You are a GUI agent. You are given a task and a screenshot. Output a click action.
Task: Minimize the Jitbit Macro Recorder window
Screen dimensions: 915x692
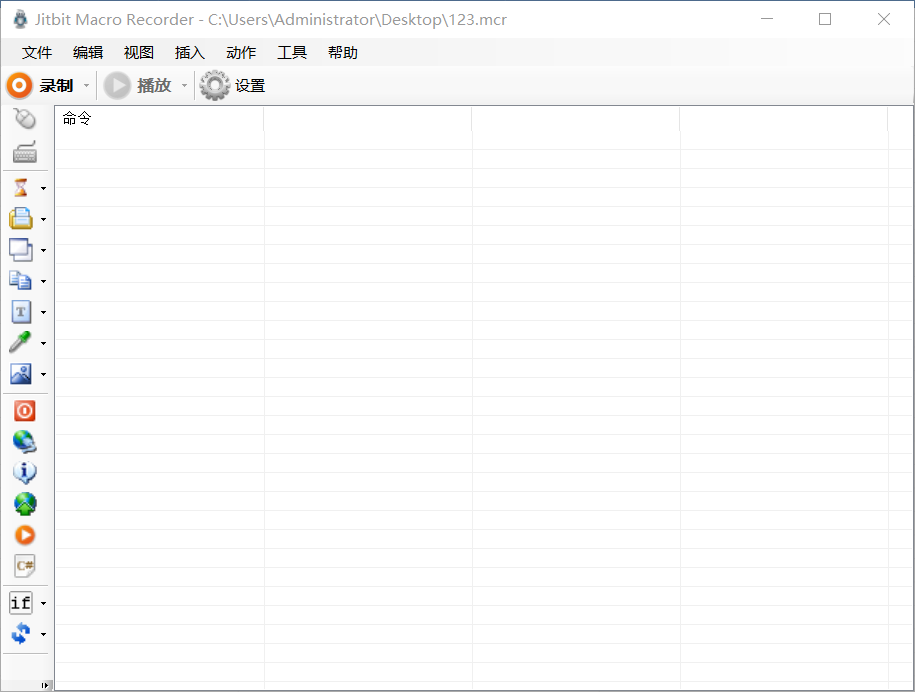(767, 19)
